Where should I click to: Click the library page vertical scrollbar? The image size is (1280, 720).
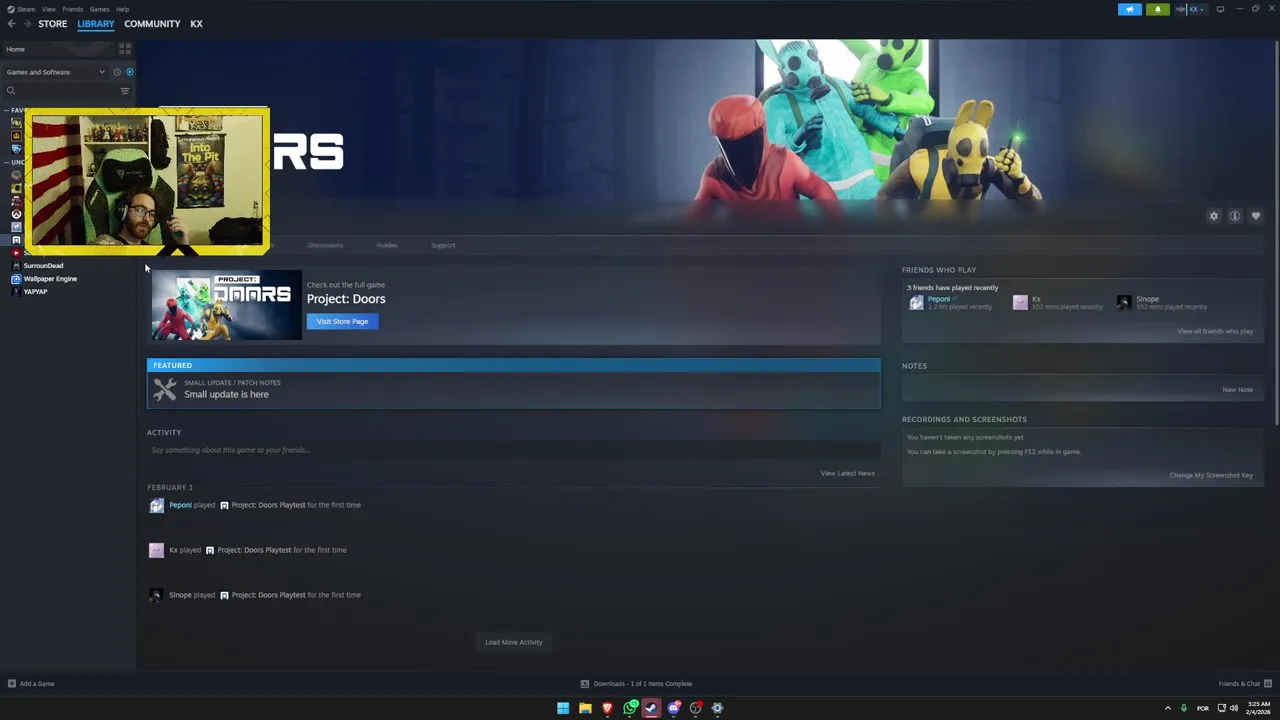point(1276,230)
